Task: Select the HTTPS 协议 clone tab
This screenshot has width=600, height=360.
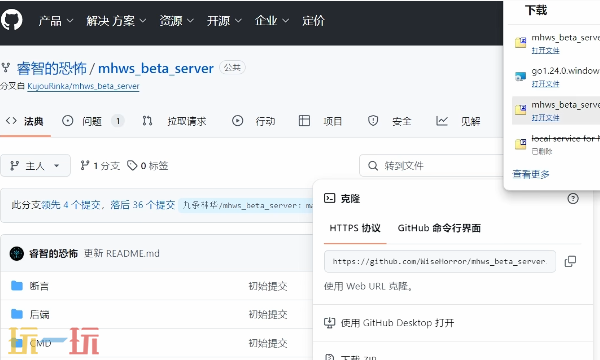Action: [x=355, y=228]
